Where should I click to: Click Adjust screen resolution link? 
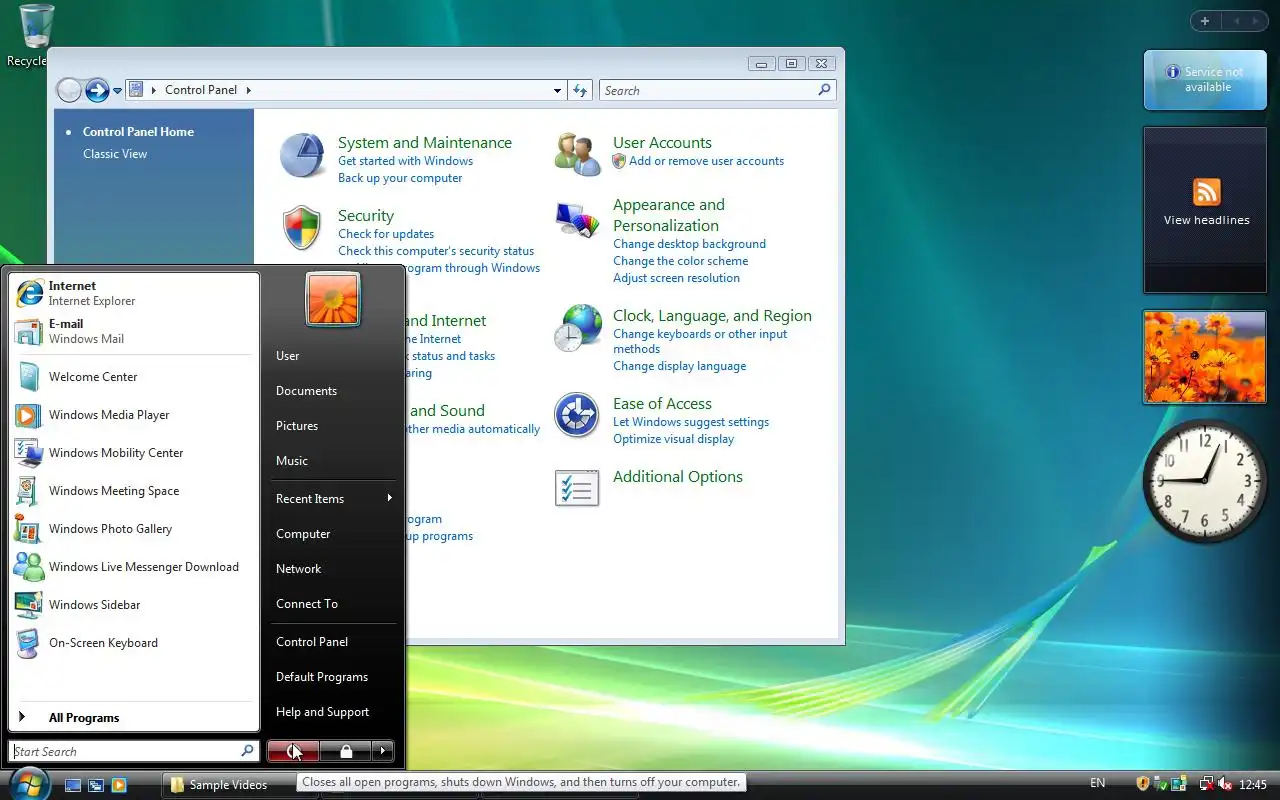pyautogui.click(x=676, y=278)
